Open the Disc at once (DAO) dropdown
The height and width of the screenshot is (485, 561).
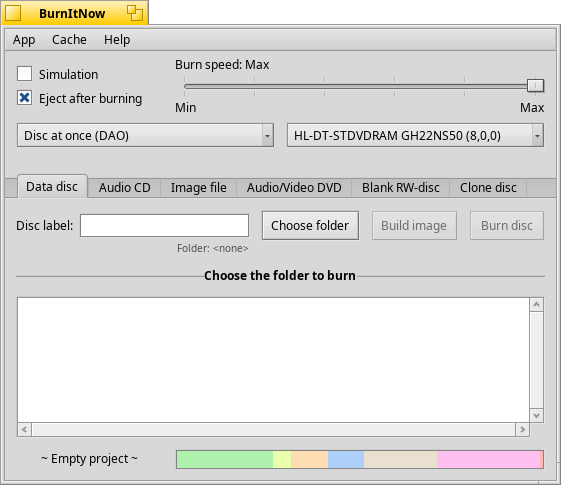click(145, 135)
